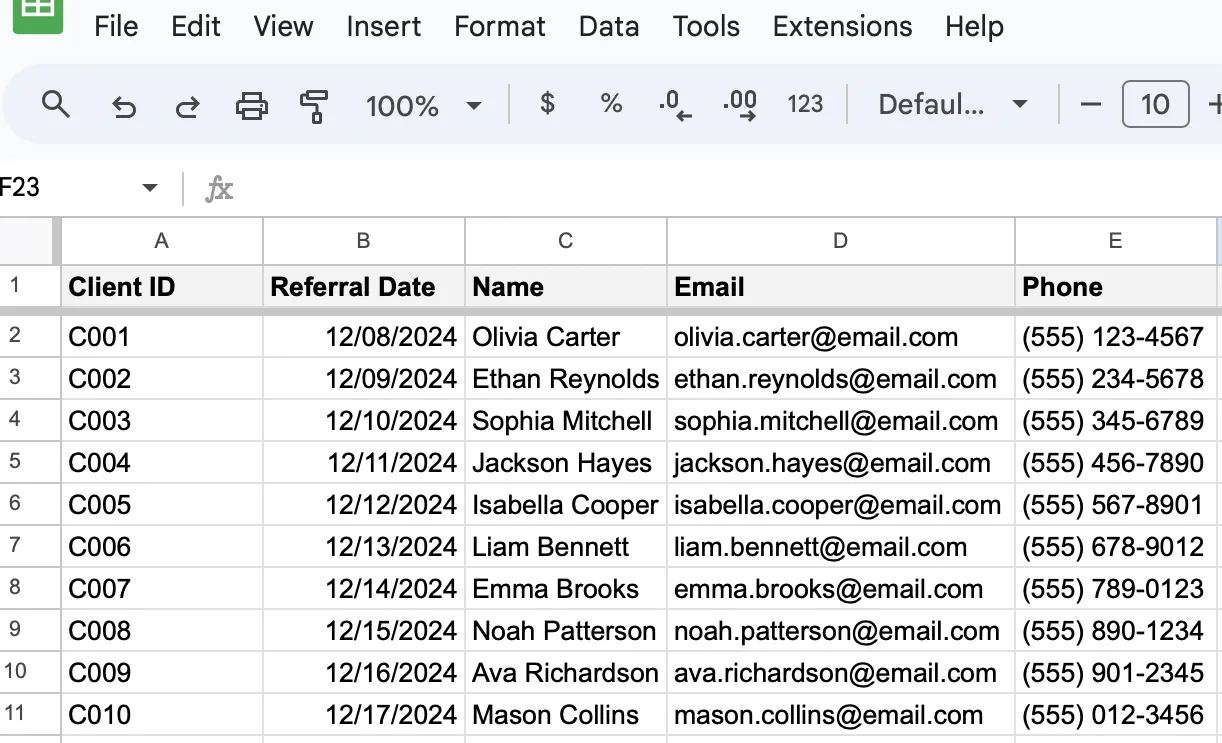The width and height of the screenshot is (1222, 743).
Task: Select the Sophia Mitchell name cell
Action: [x=566, y=421]
